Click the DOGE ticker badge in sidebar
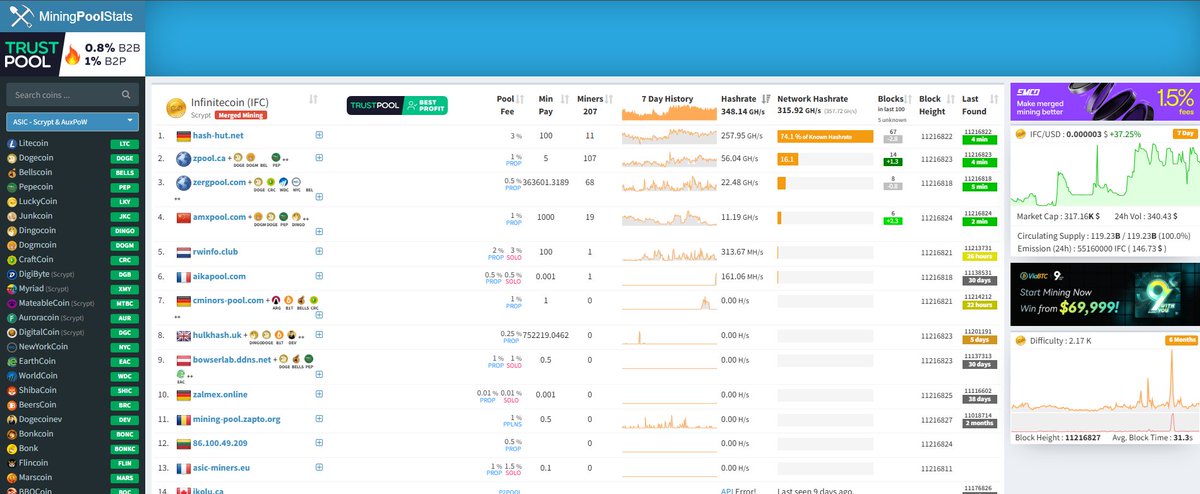Screen dimensions: 1200x494 pos(124,158)
